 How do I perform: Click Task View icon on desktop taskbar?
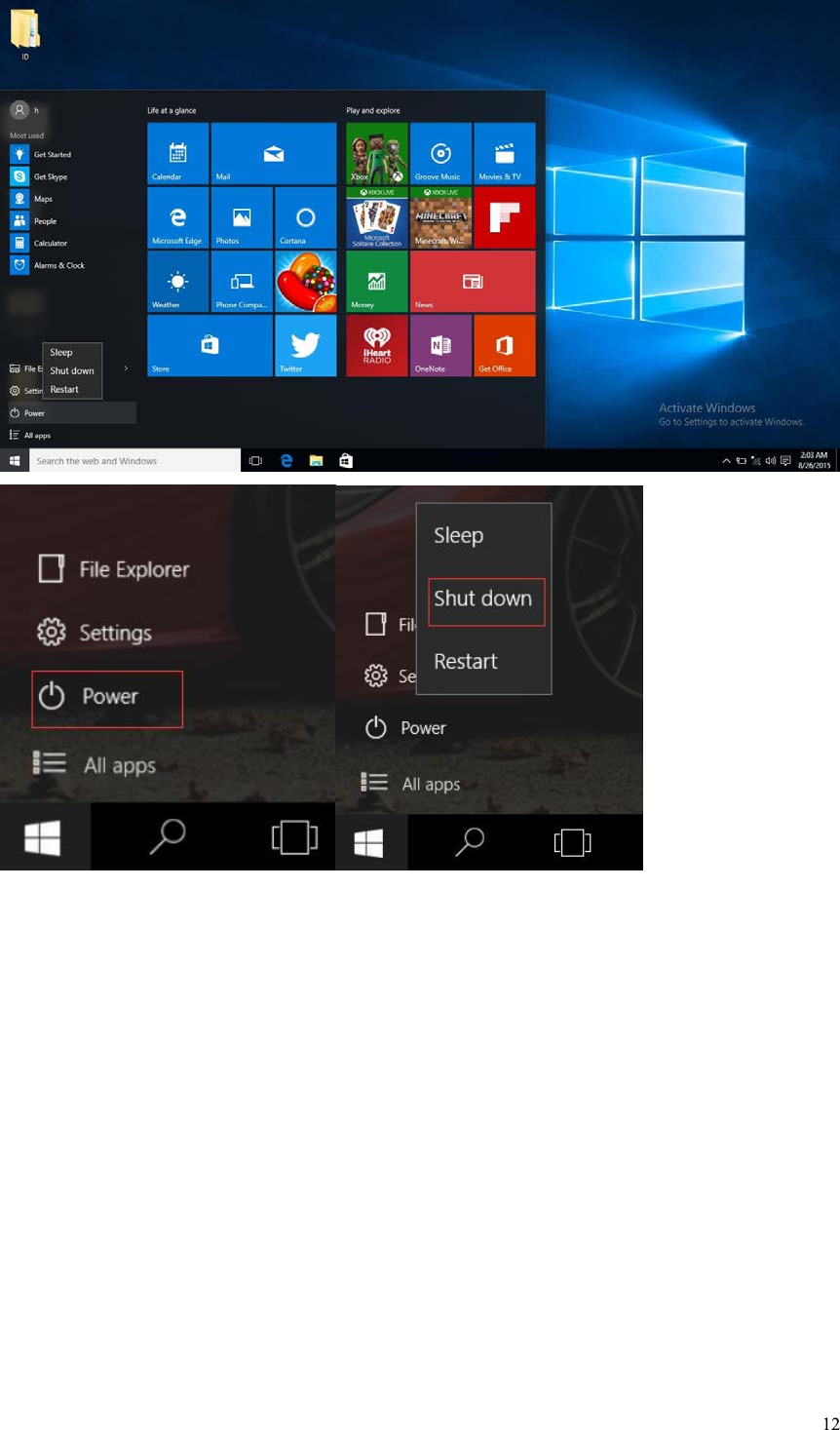coord(255,461)
